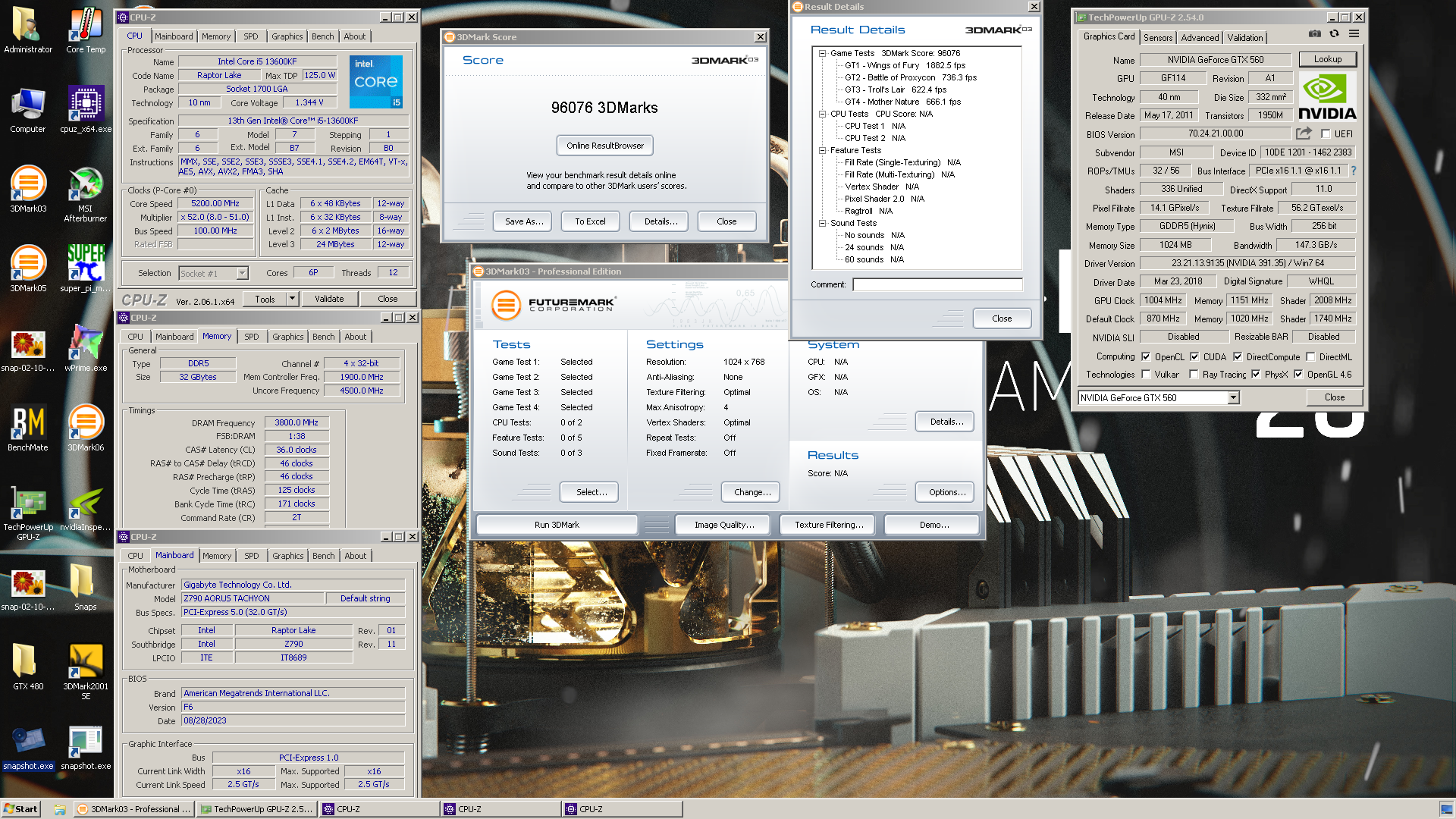Screen dimensions: 1456x819
Task: Switch to the Advanced tab in GPU-Z
Action: (x=1200, y=37)
